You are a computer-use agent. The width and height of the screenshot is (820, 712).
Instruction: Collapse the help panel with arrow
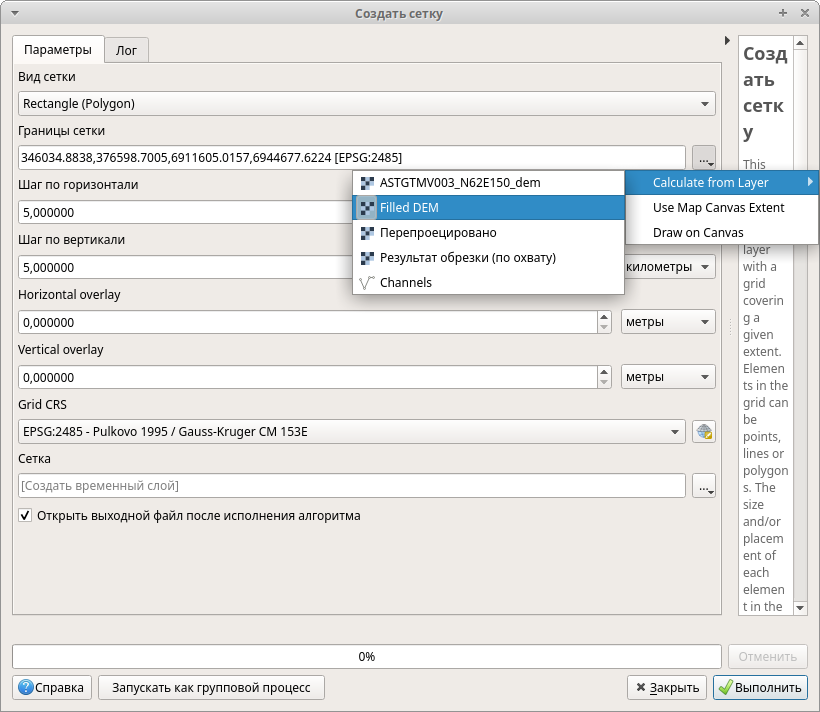(727, 41)
